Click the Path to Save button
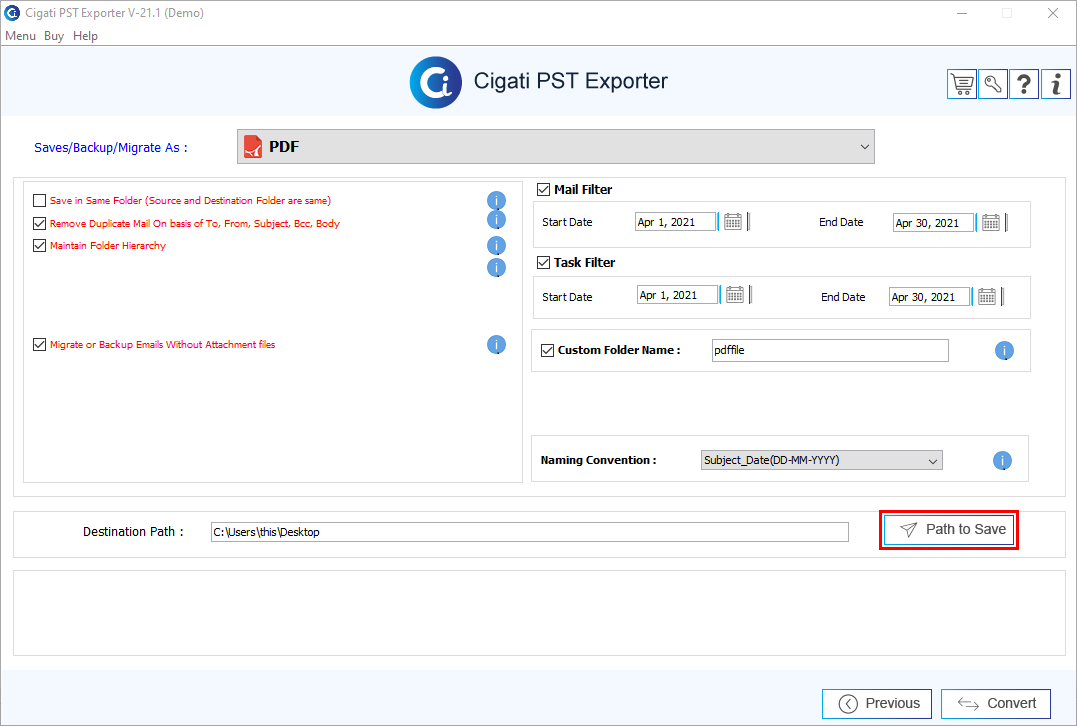This screenshot has height=726, width=1077. coord(949,530)
